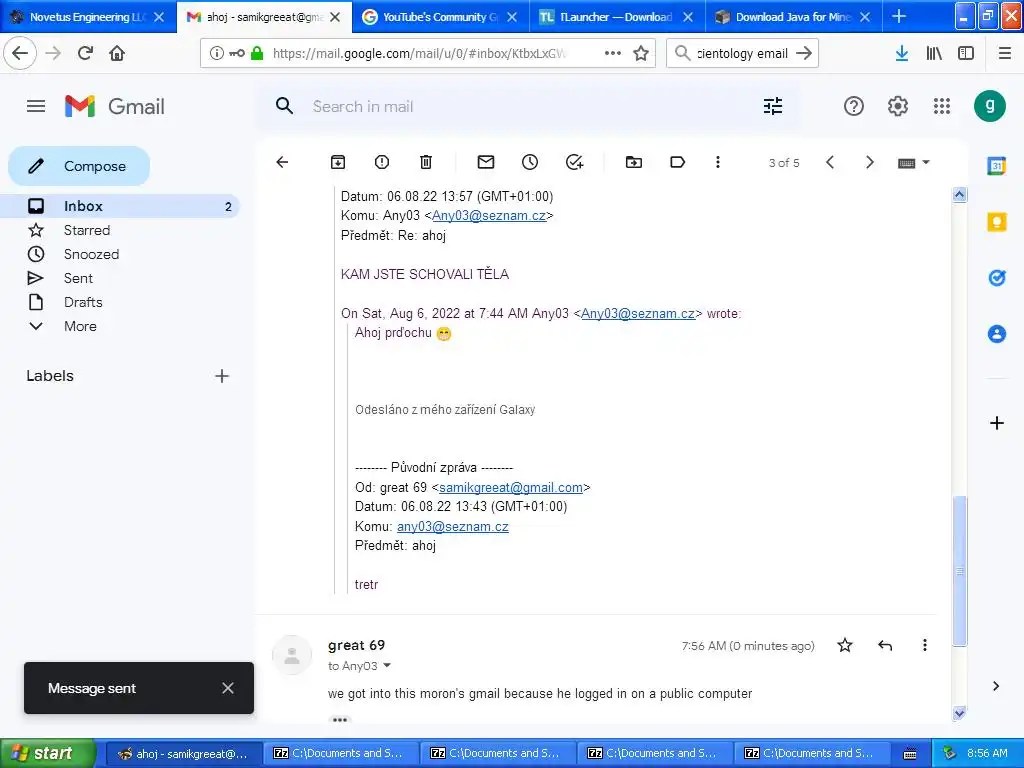This screenshot has height=768, width=1024.
Task: Open Windows Start menu
Action: click(x=47, y=753)
